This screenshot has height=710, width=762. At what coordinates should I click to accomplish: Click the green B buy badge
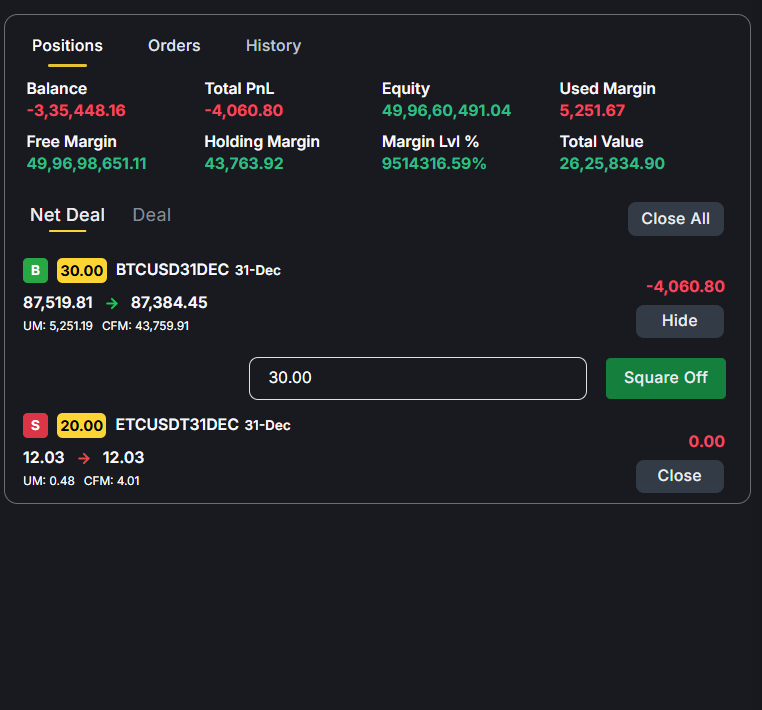coord(35,270)
